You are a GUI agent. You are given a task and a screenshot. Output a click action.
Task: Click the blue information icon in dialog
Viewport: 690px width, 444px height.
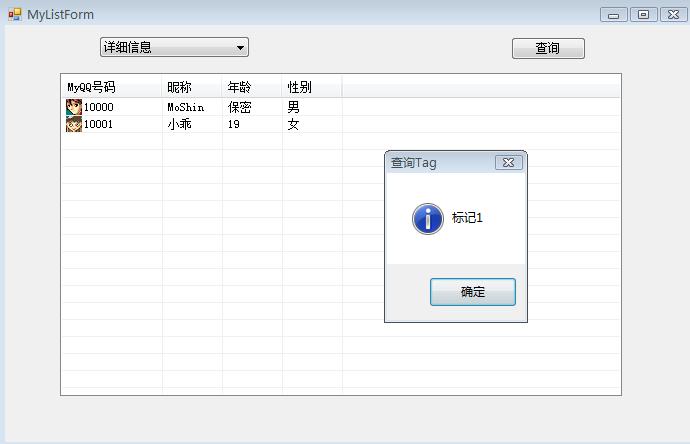point(428,219)
